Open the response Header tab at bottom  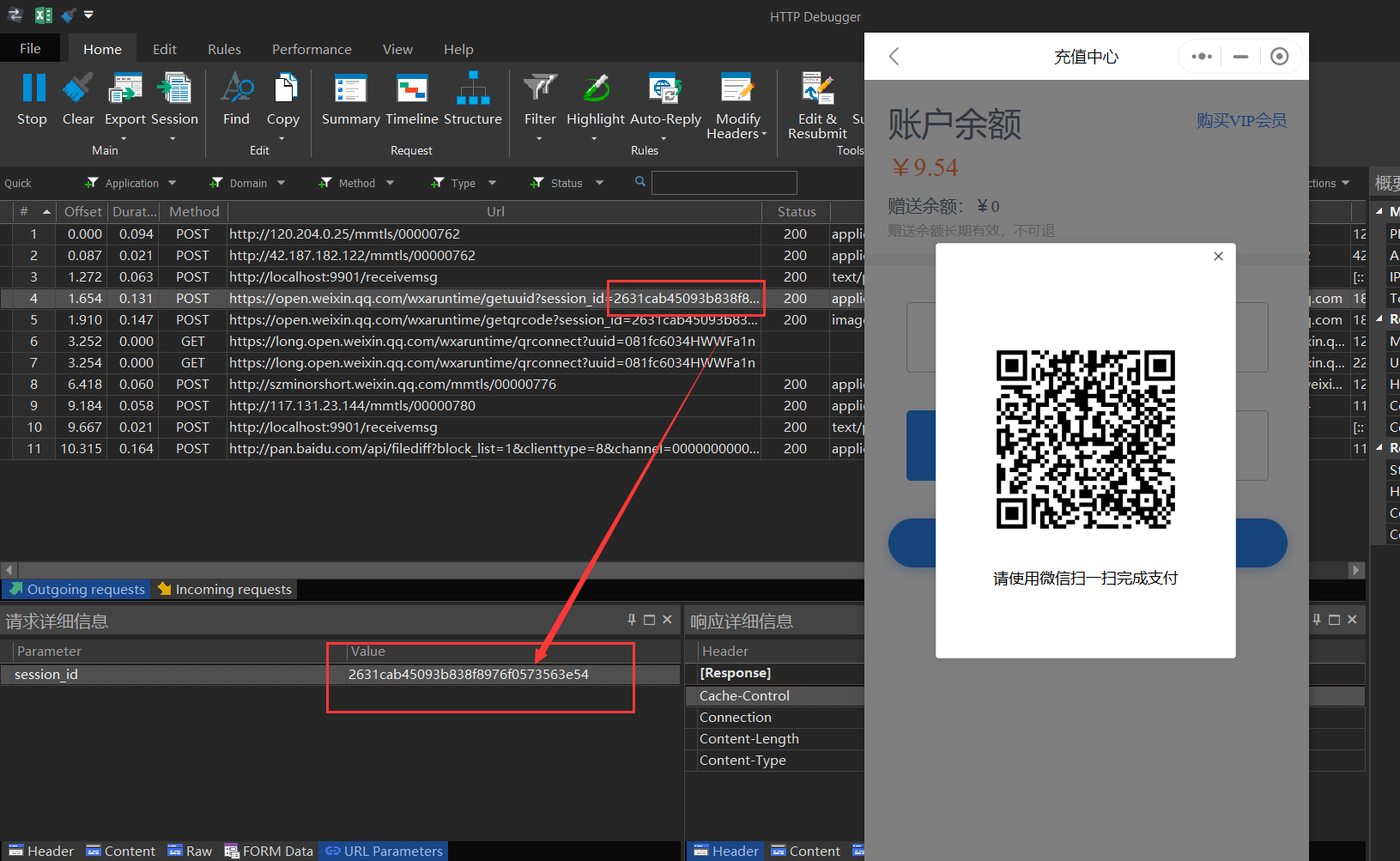pyautogui.click(x=726, y=851)
